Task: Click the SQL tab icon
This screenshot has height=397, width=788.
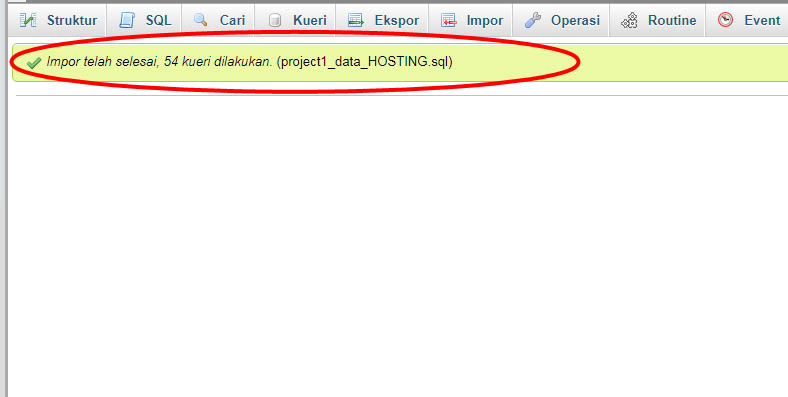Action: point(127,20)
